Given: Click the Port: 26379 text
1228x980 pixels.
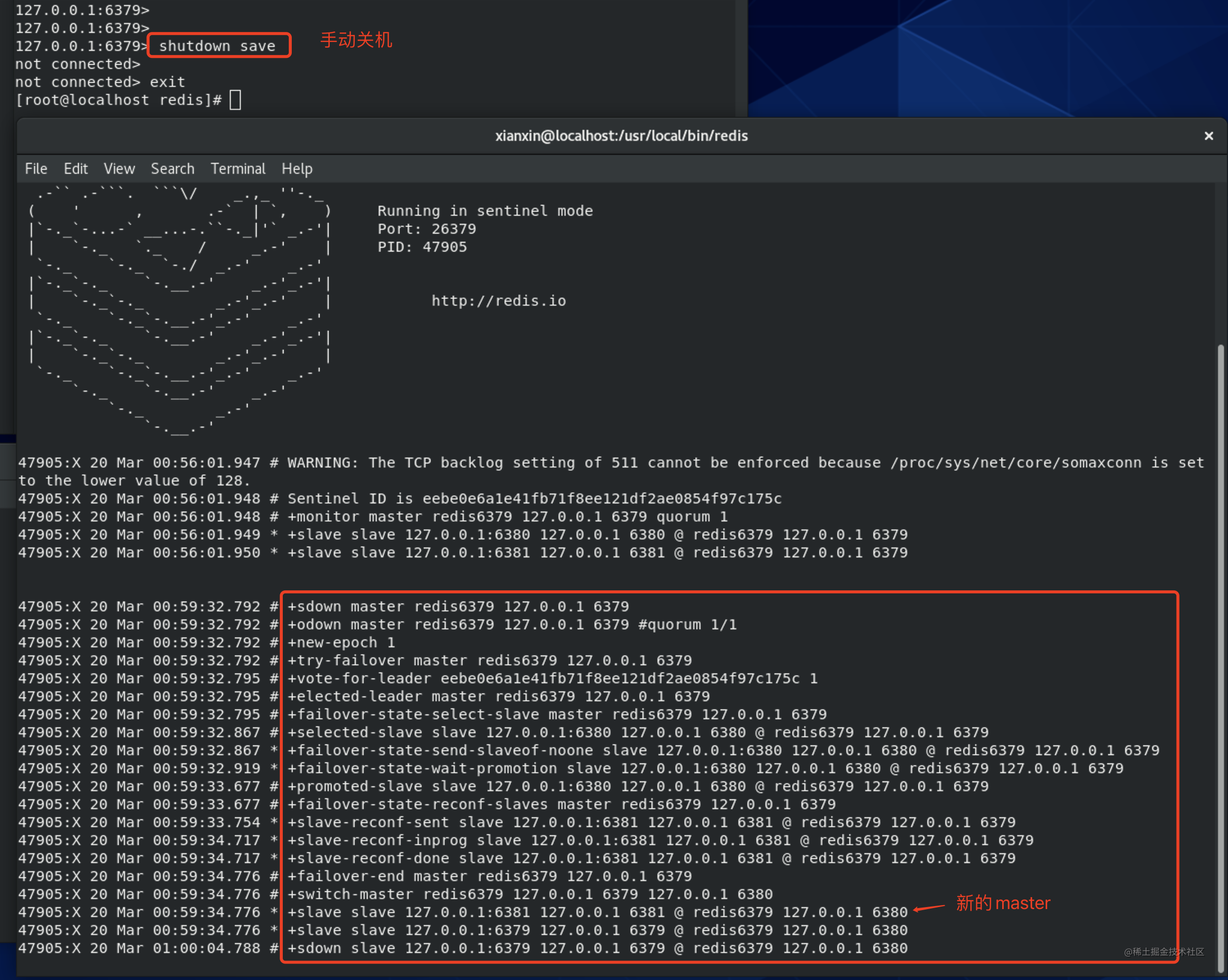Looking at the screenshot, I should 427,229.
